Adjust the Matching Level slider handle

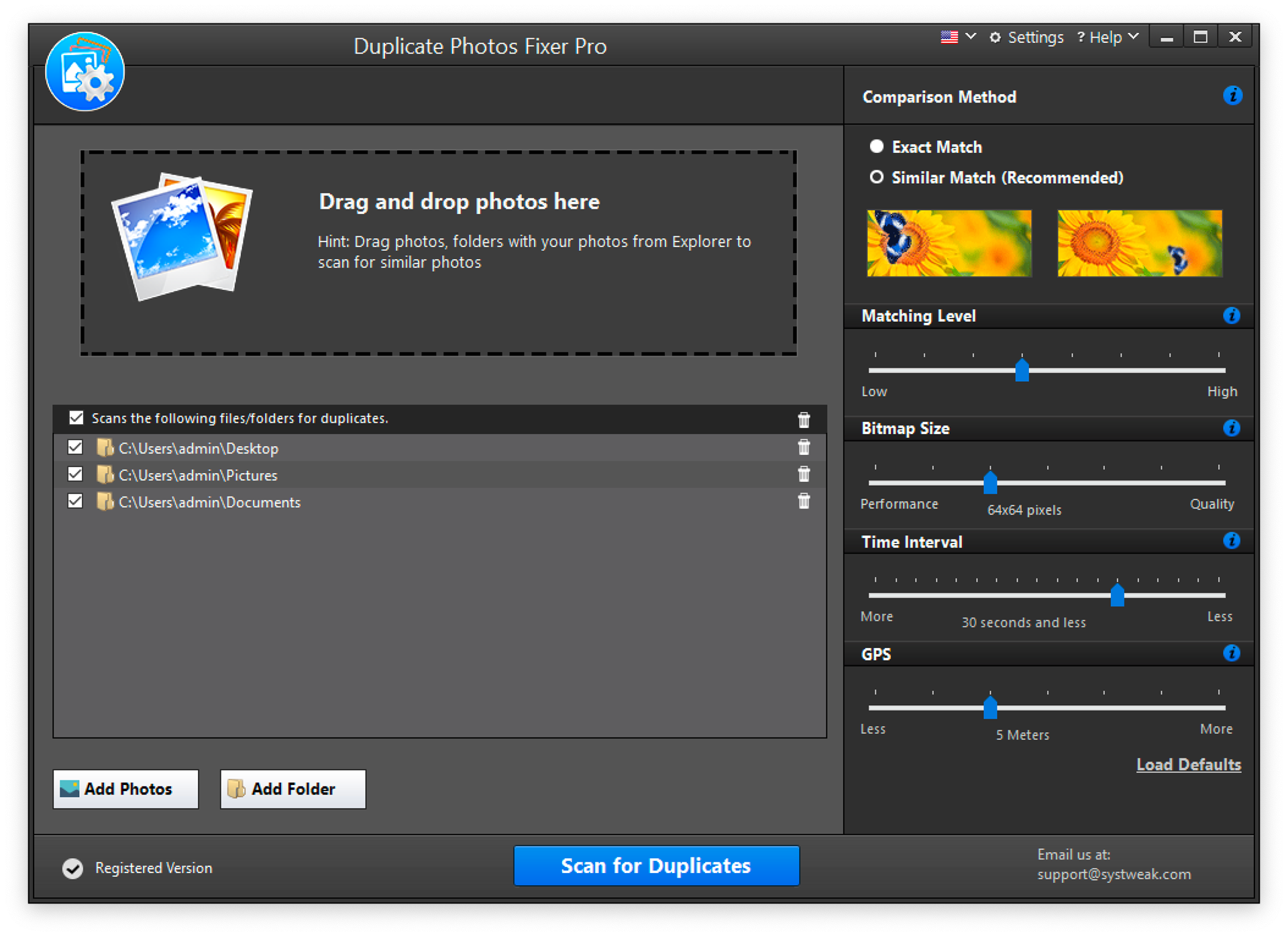click(x=1022, y=370)
